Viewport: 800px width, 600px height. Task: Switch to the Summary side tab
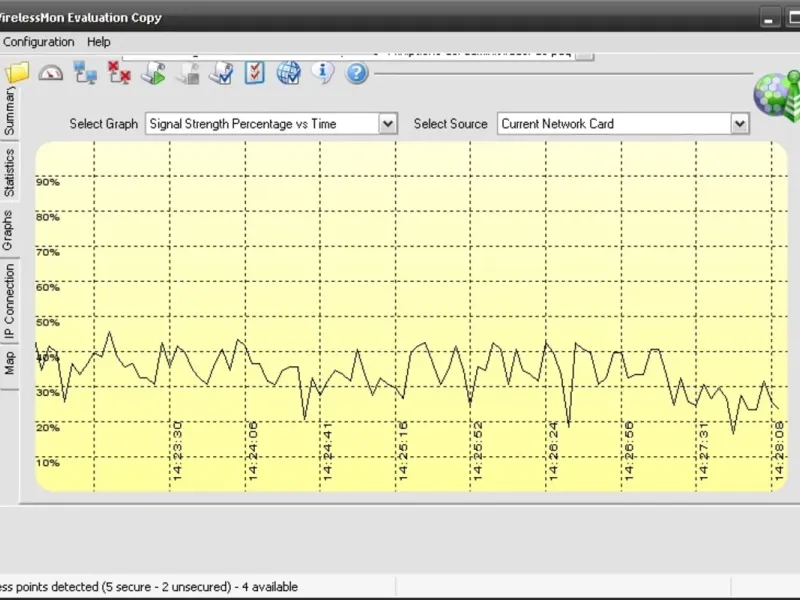coord(10,110)
